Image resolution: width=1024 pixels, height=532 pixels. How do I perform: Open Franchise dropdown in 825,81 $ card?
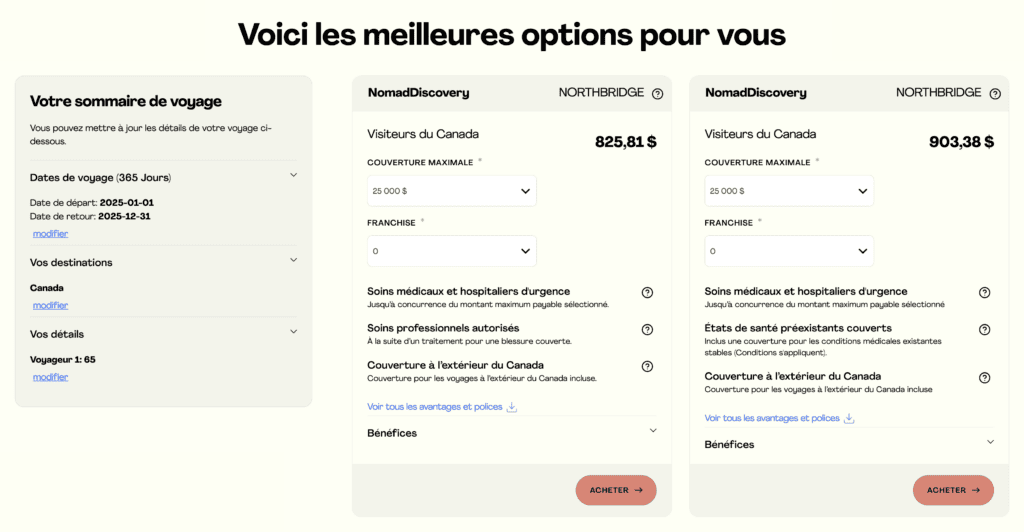[451, 251]
